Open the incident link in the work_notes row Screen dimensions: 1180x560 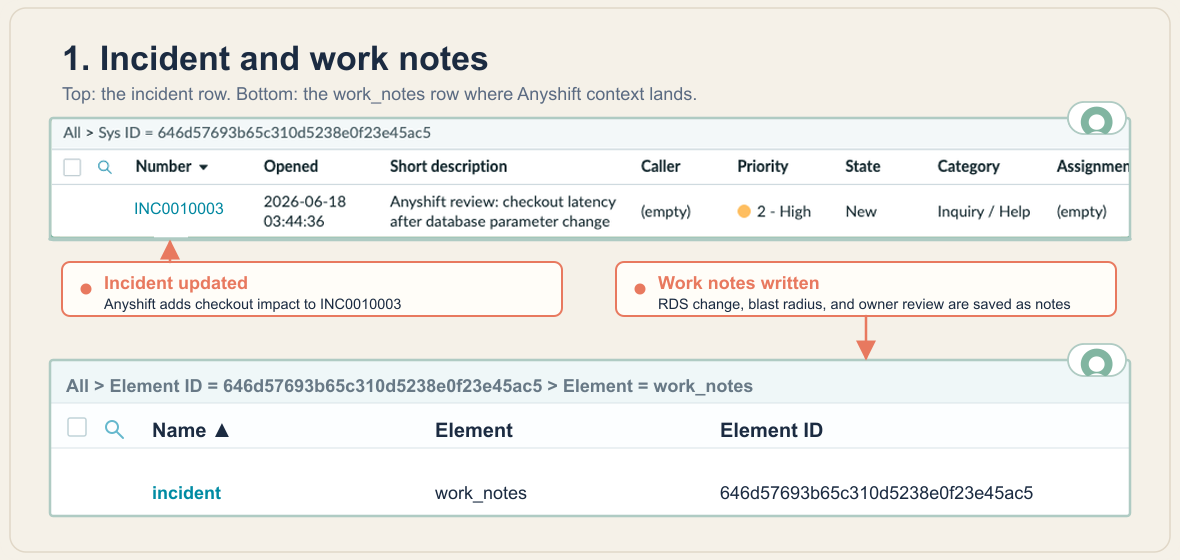point(187,493)
